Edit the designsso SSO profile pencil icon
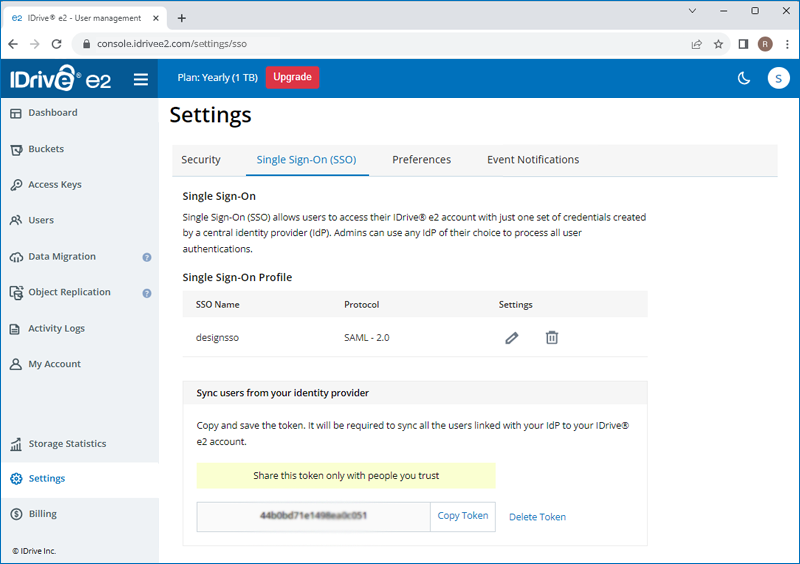800x564 pixels. 512,338
